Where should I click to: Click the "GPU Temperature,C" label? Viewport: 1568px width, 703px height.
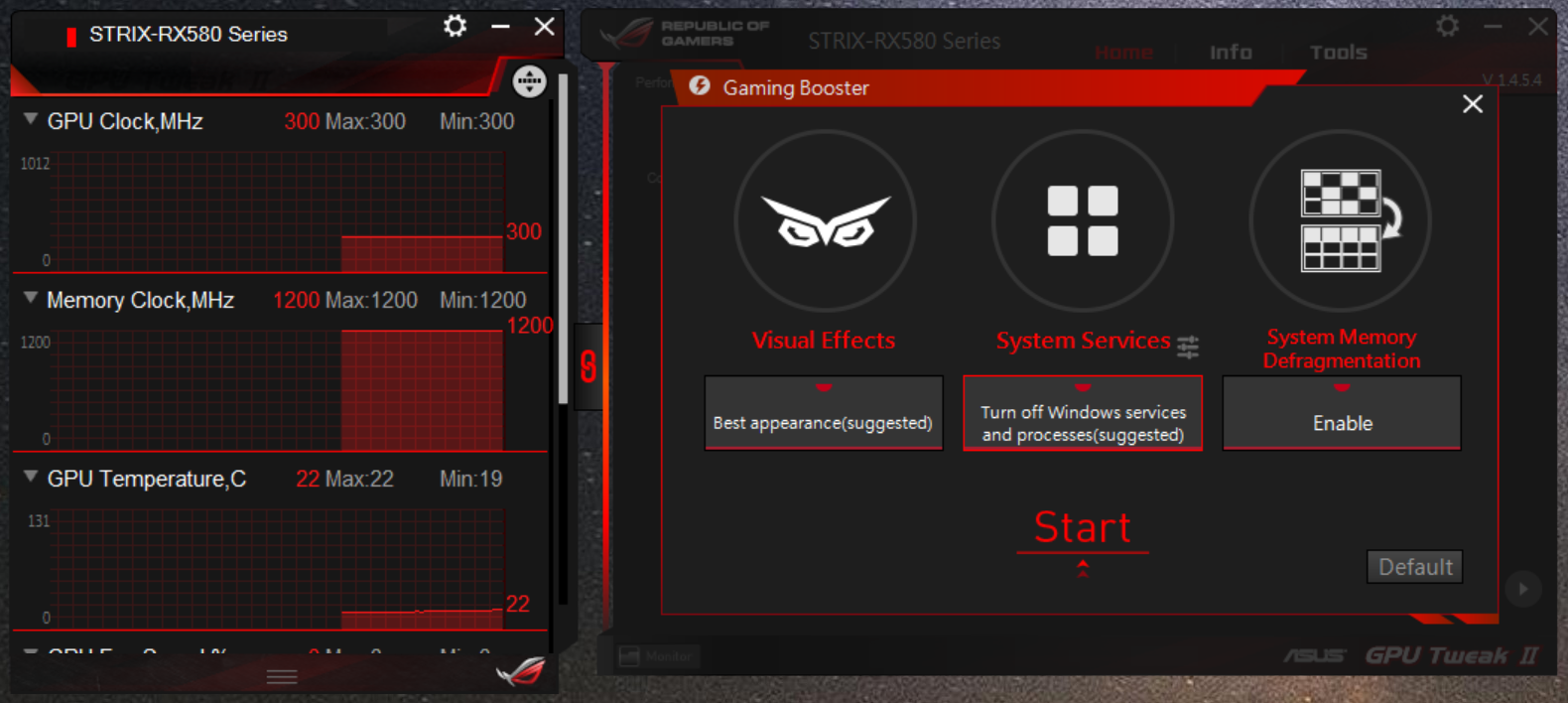147,479
